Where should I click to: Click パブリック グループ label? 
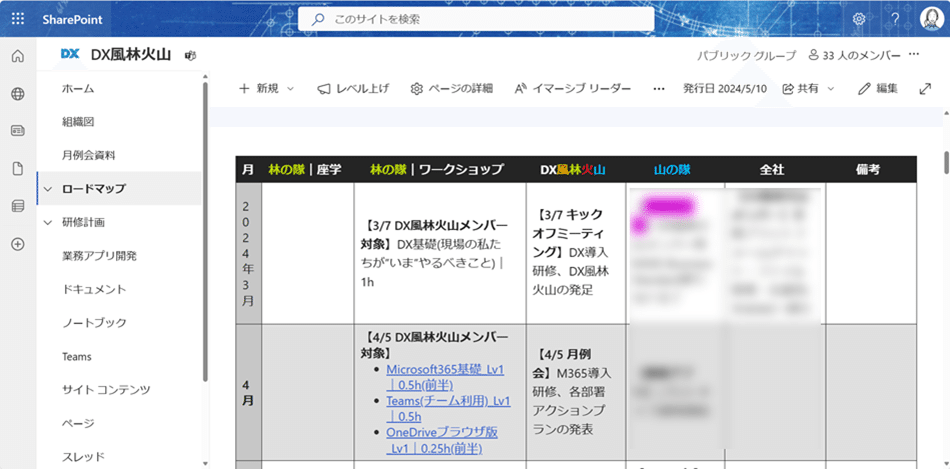[746, 55]
